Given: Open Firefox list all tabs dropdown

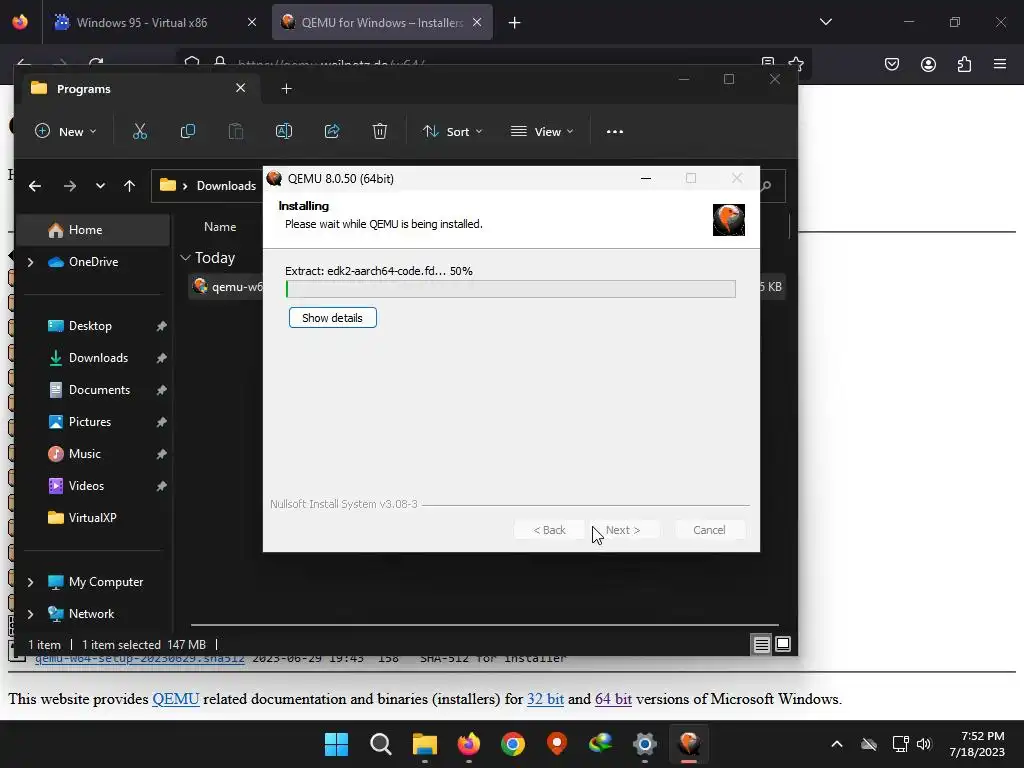Looking at the screenshot, I should pos(825,22).
